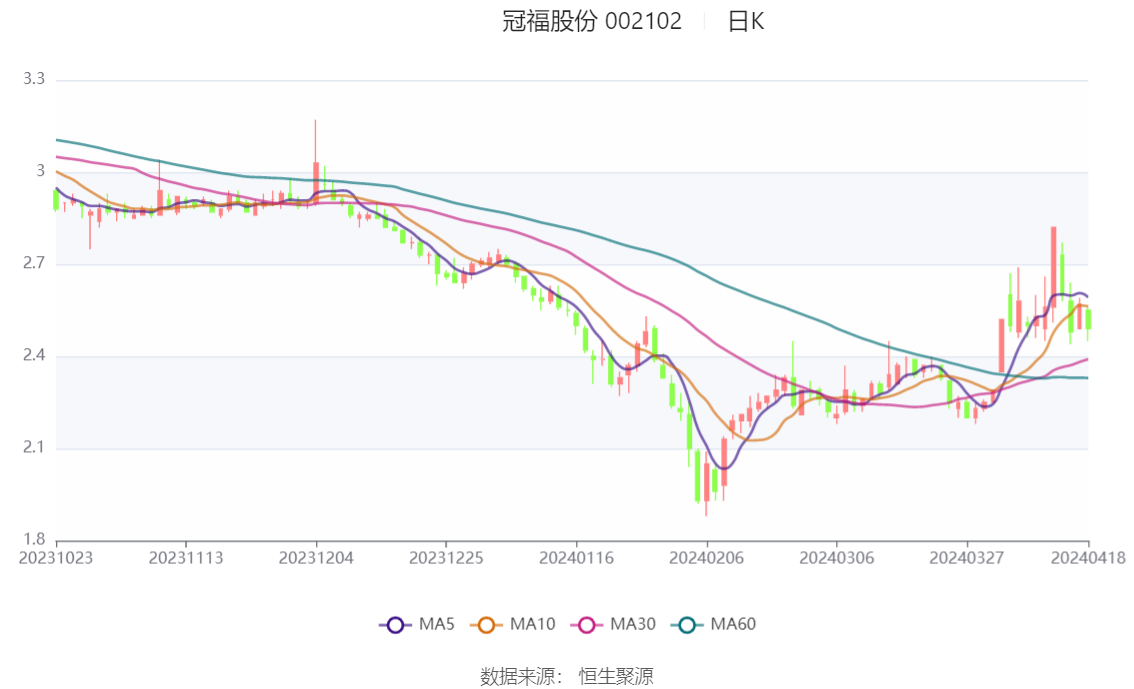Toggle the MA10 orange legend circle icon
This screenshot has width=1134, height=689.
click(486, 625)
